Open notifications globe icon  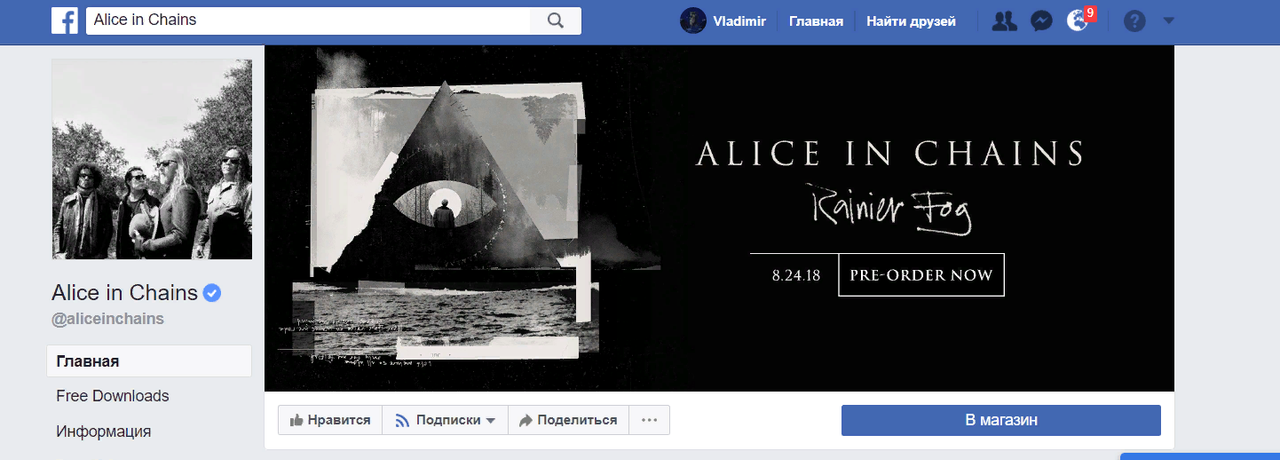[1077, 21]
